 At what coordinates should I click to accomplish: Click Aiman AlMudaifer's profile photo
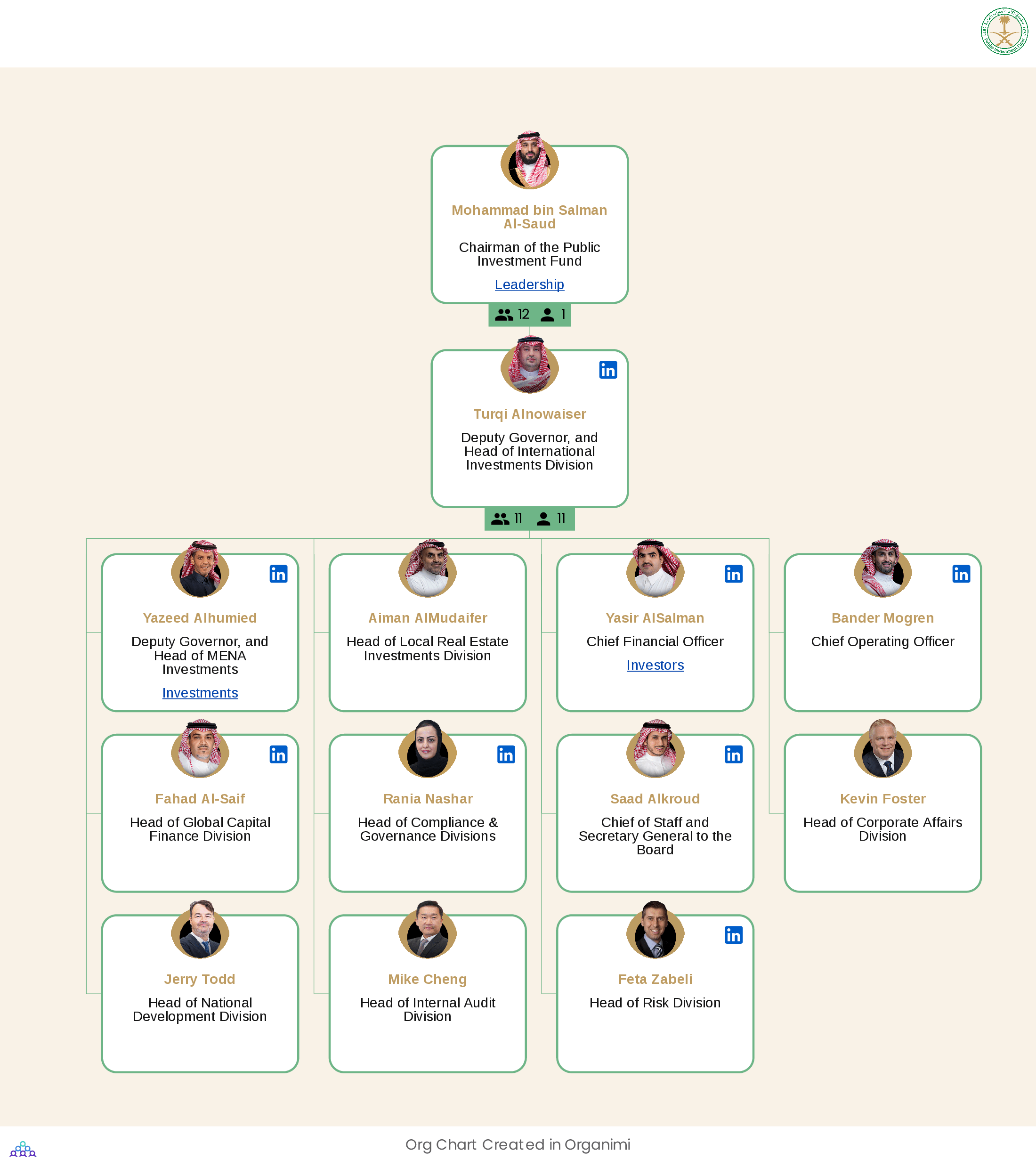428,568
